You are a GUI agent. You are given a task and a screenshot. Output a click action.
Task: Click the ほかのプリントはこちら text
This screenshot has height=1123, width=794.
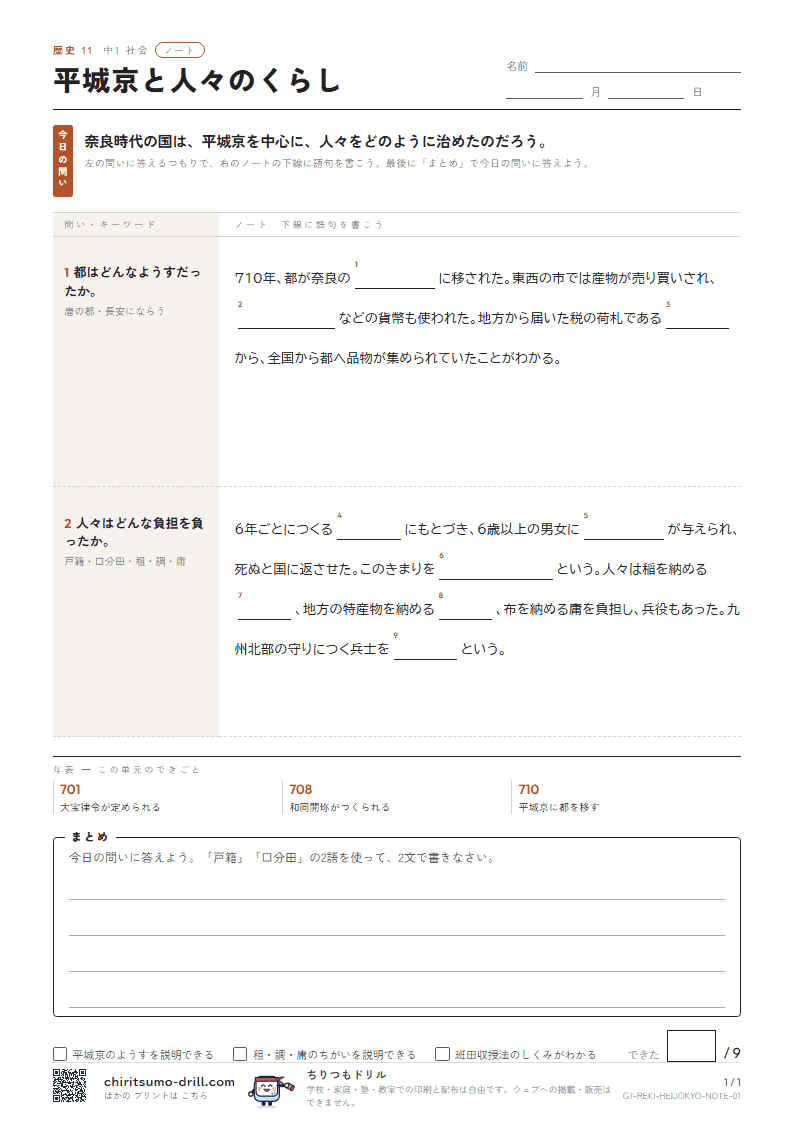click(x=155, y=1096)
